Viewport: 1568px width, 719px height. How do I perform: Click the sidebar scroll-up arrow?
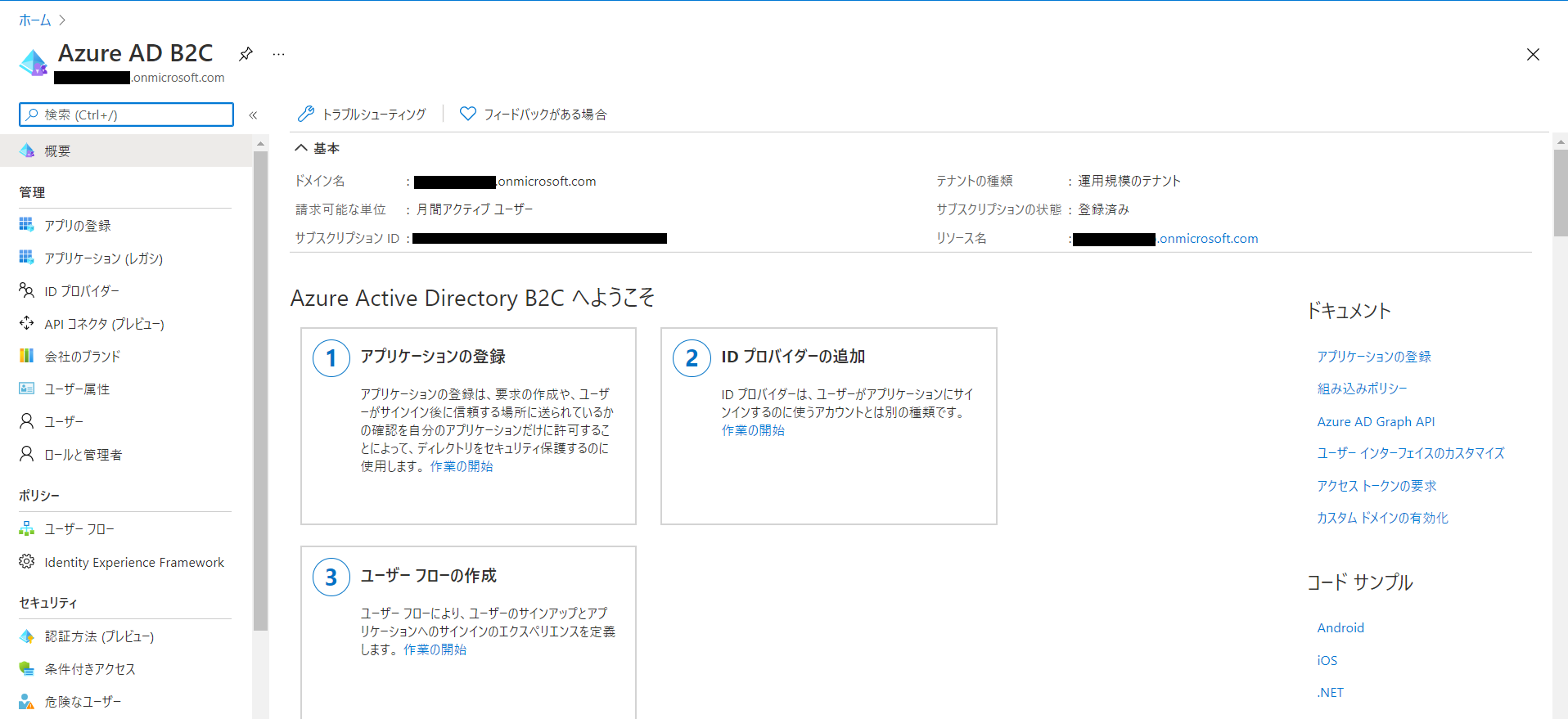(260, 143)
